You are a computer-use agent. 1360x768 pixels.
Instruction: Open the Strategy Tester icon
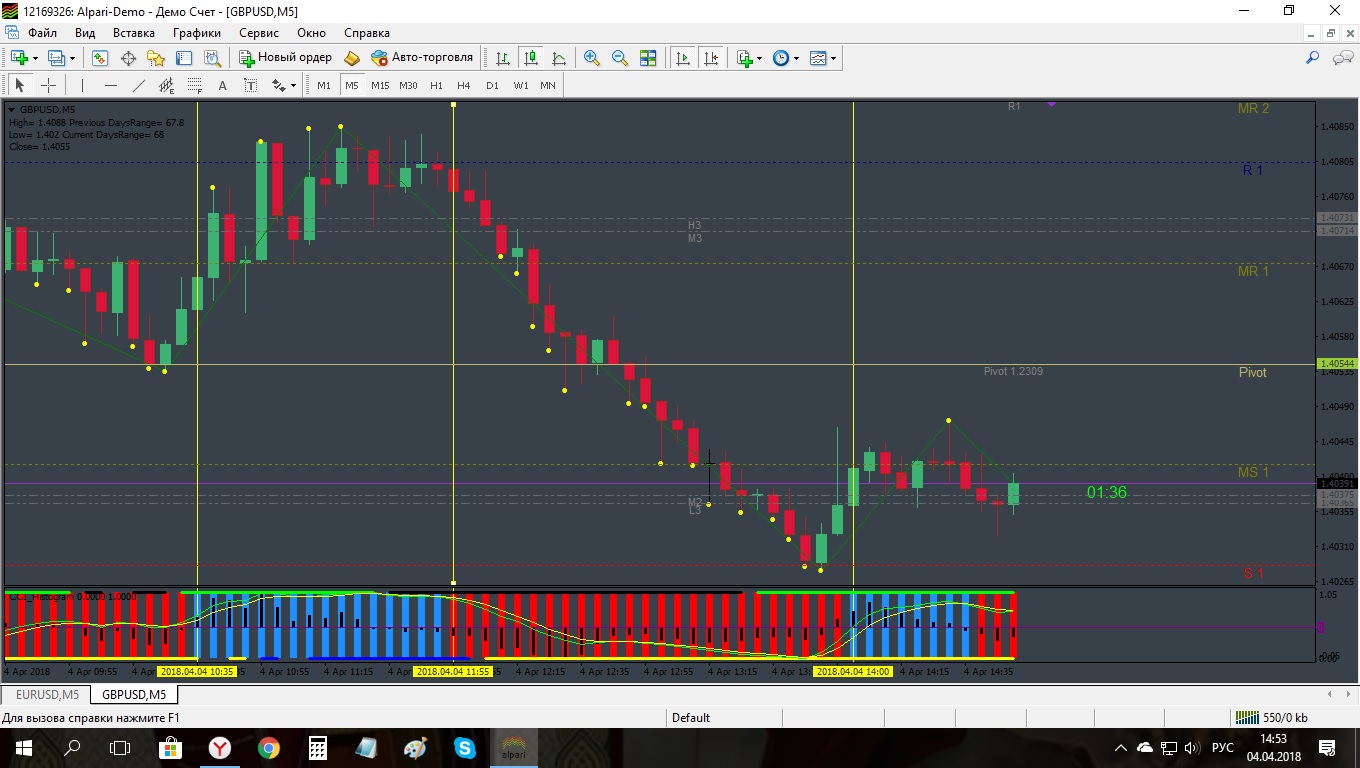[x=212, y=58]
